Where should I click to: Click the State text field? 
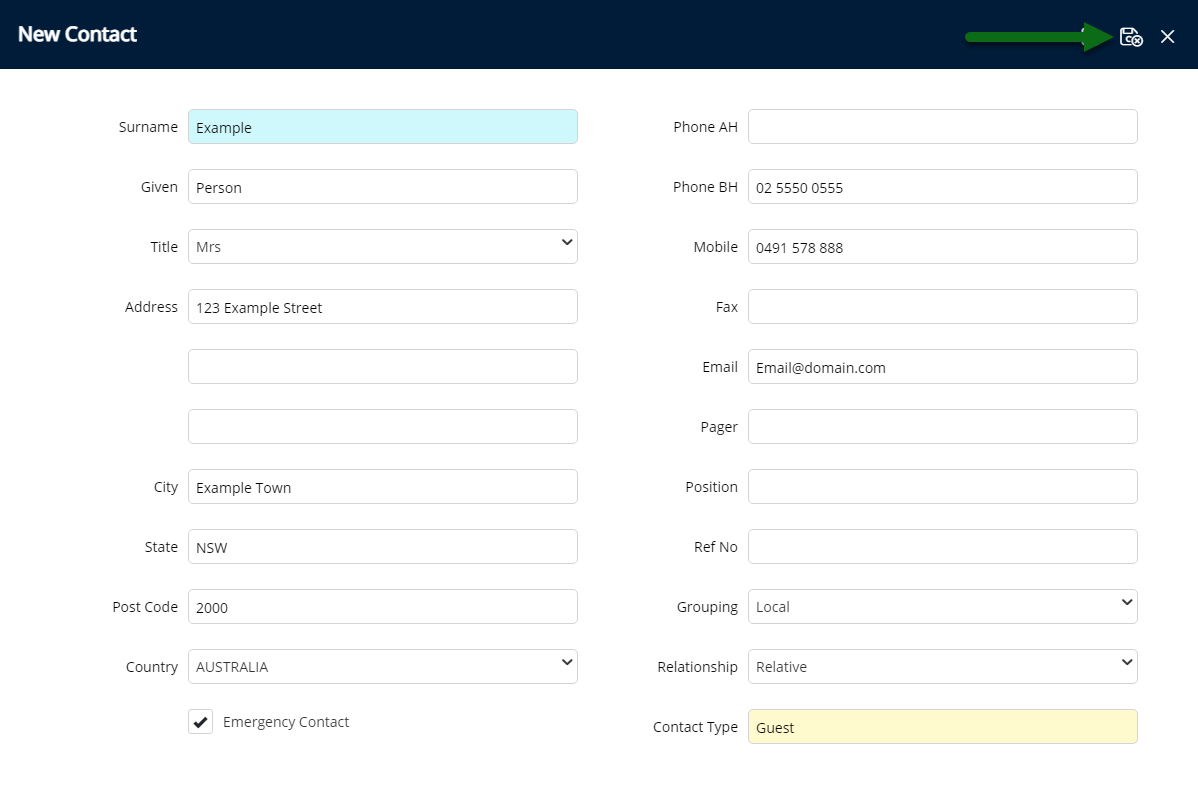click(x=382, y=547)
